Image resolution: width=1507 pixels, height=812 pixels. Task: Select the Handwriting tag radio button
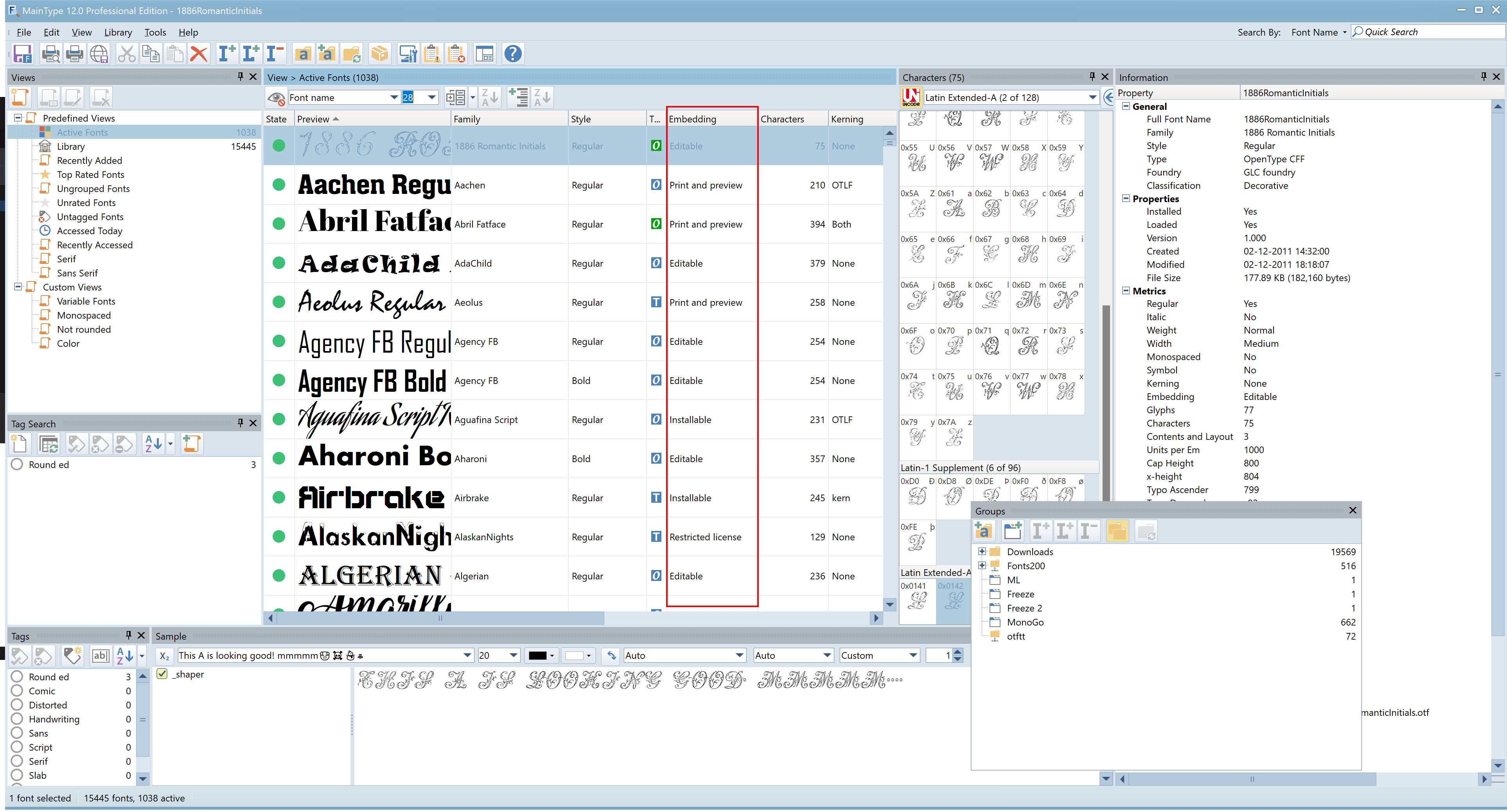17,719
